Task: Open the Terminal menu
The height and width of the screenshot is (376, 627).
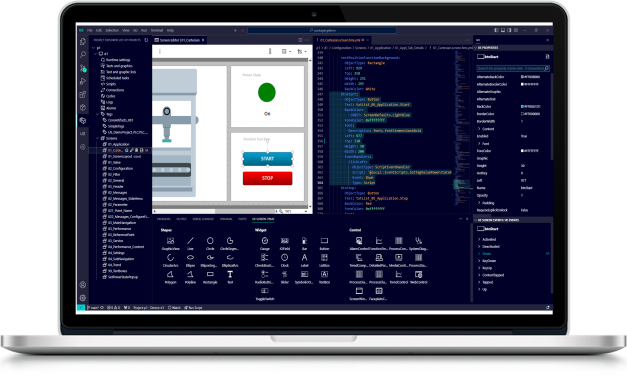Action: click(x=157, y=30)
